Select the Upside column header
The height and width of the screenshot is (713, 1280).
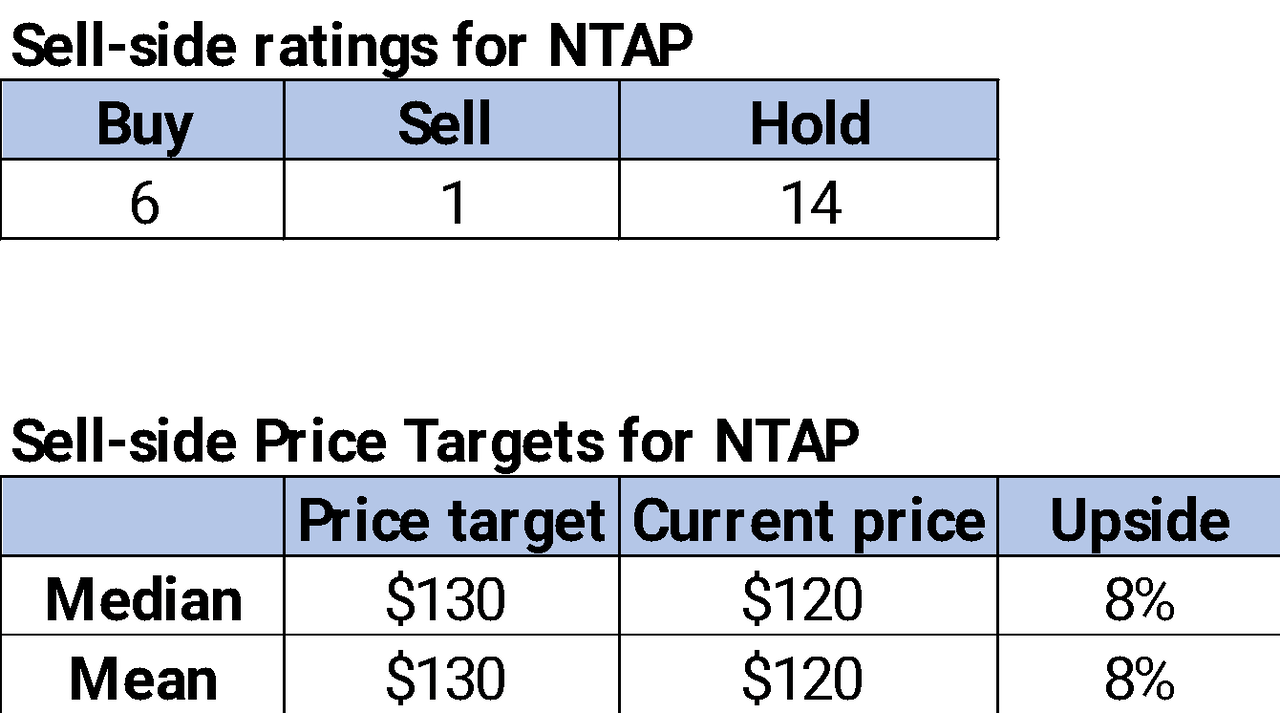[1139, 520]
